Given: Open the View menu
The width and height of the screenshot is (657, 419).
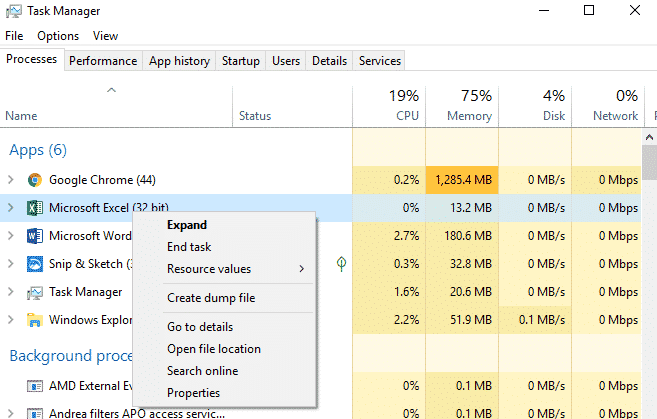Looking at the screenshot, I should pos(106,36).
